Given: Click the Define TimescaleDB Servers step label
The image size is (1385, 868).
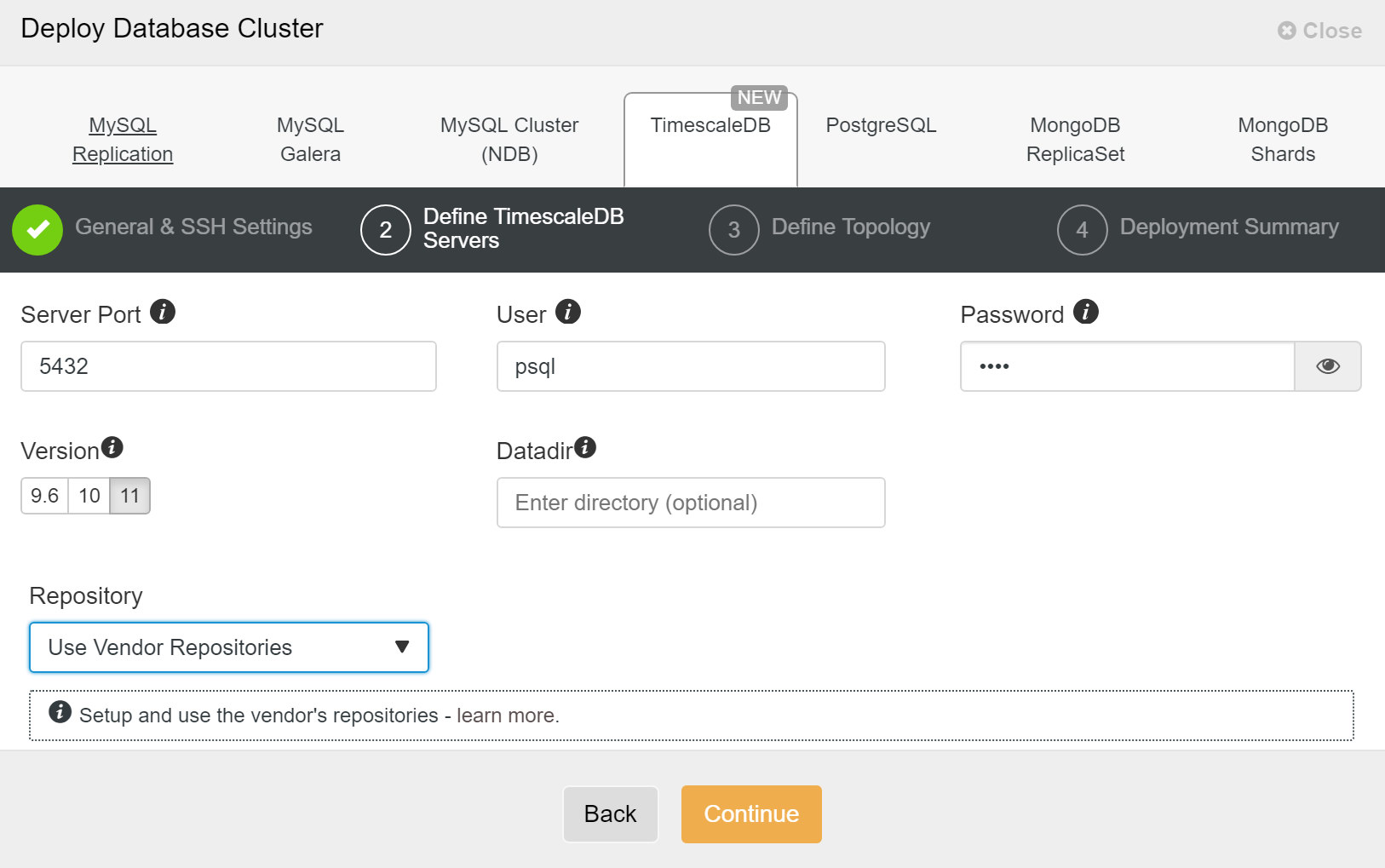Looking at the screenshot, I should (x=524, y=228).
